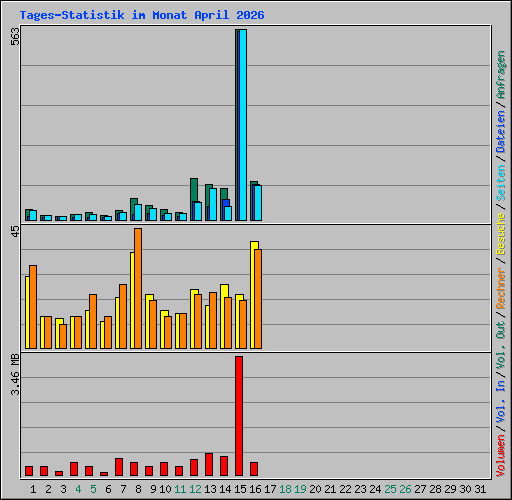
Task: Click day label "14" on the axis
Action: (225, 489)
